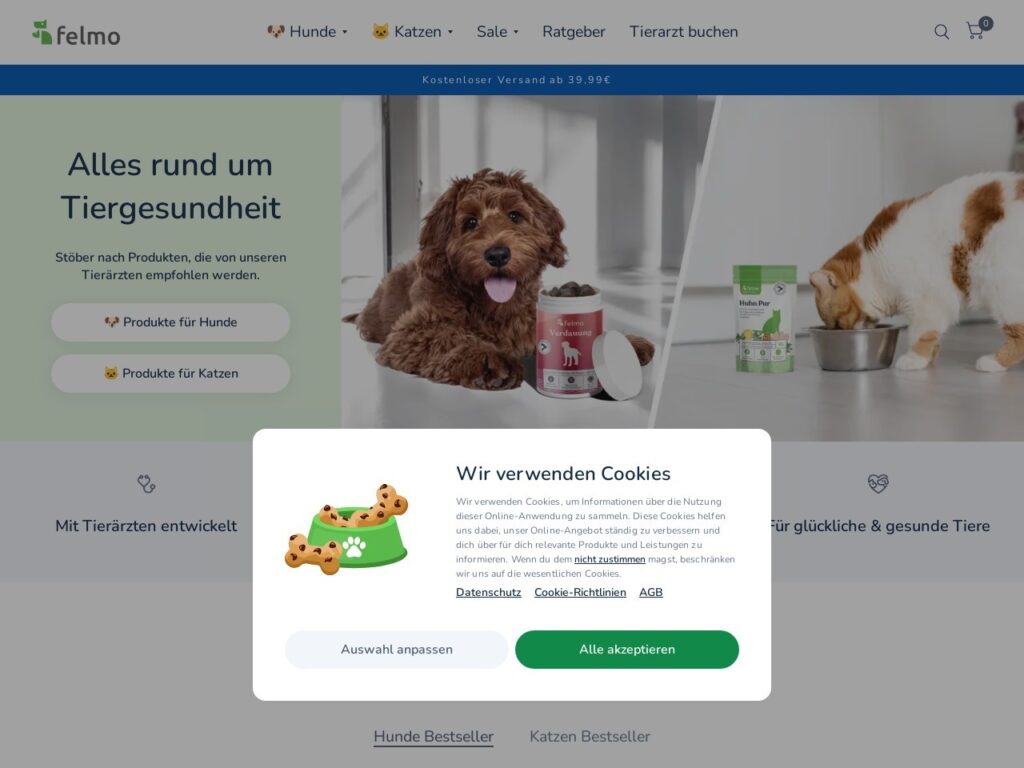
Task: Open the Cookie-Richtlinien link
Action: [580, 592]
